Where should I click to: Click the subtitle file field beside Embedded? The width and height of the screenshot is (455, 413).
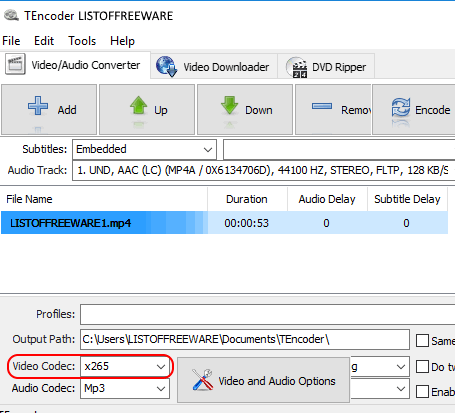[339, 149]
